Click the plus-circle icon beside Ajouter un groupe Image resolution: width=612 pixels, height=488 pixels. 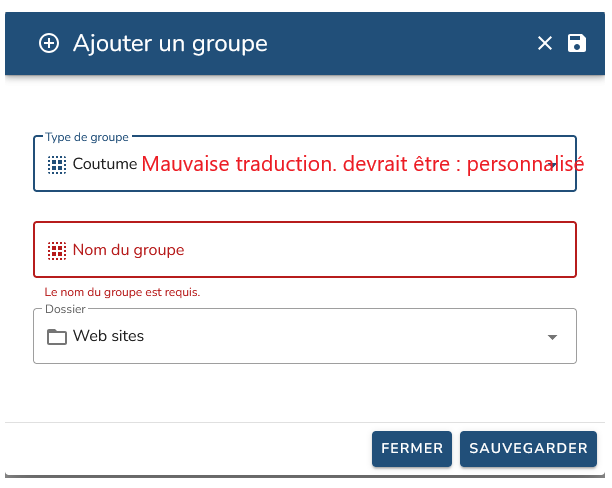49,43
